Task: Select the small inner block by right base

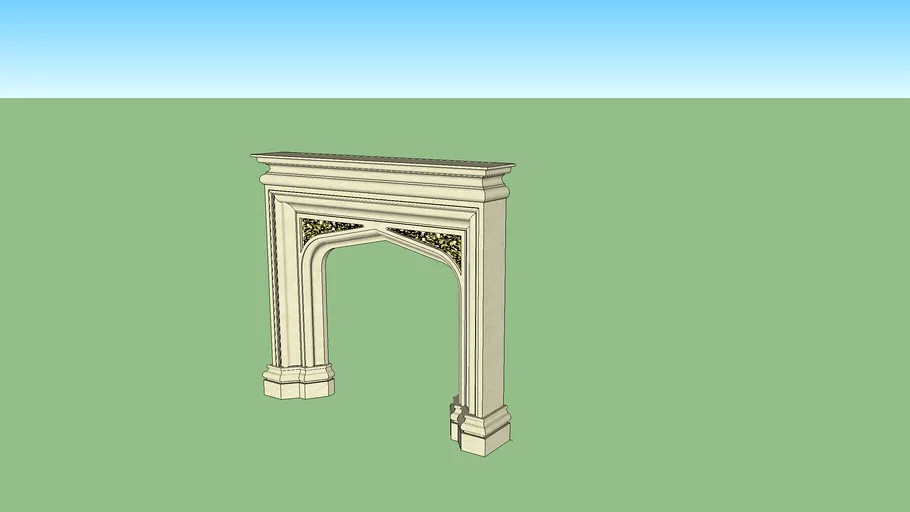Action: 455,410
